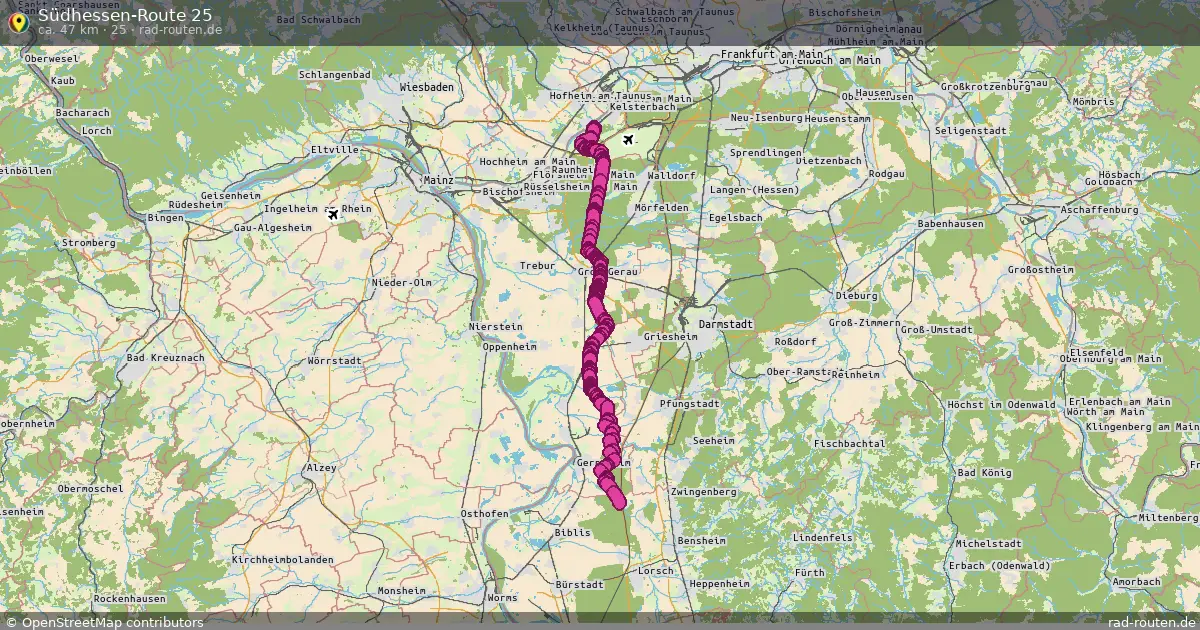Click the Rodgau town label
The height and width of the screenshot is (630, 1200).
point(886,173)
